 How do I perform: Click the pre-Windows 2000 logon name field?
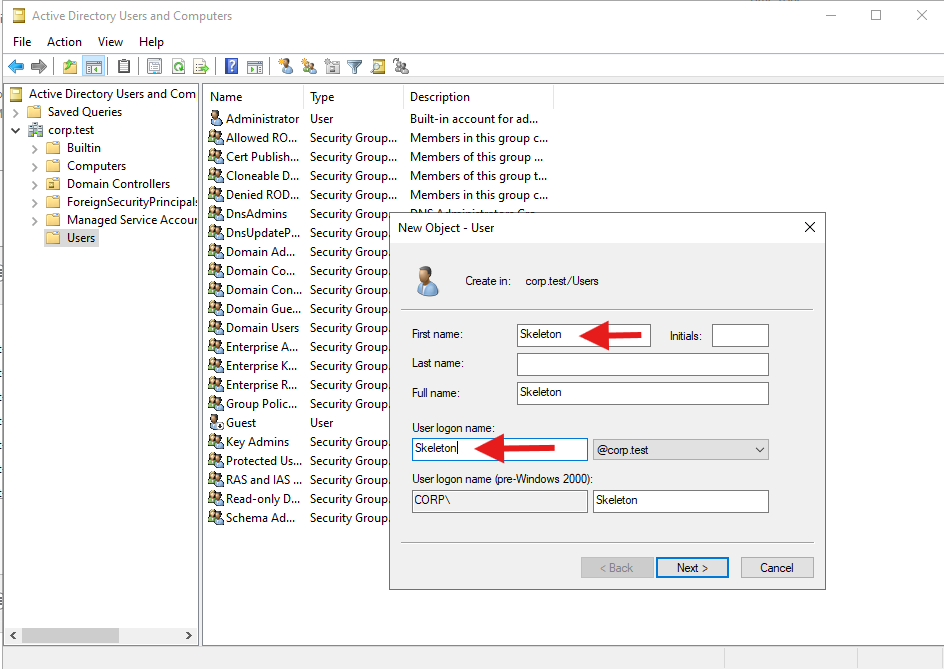(x=680, y=501)
